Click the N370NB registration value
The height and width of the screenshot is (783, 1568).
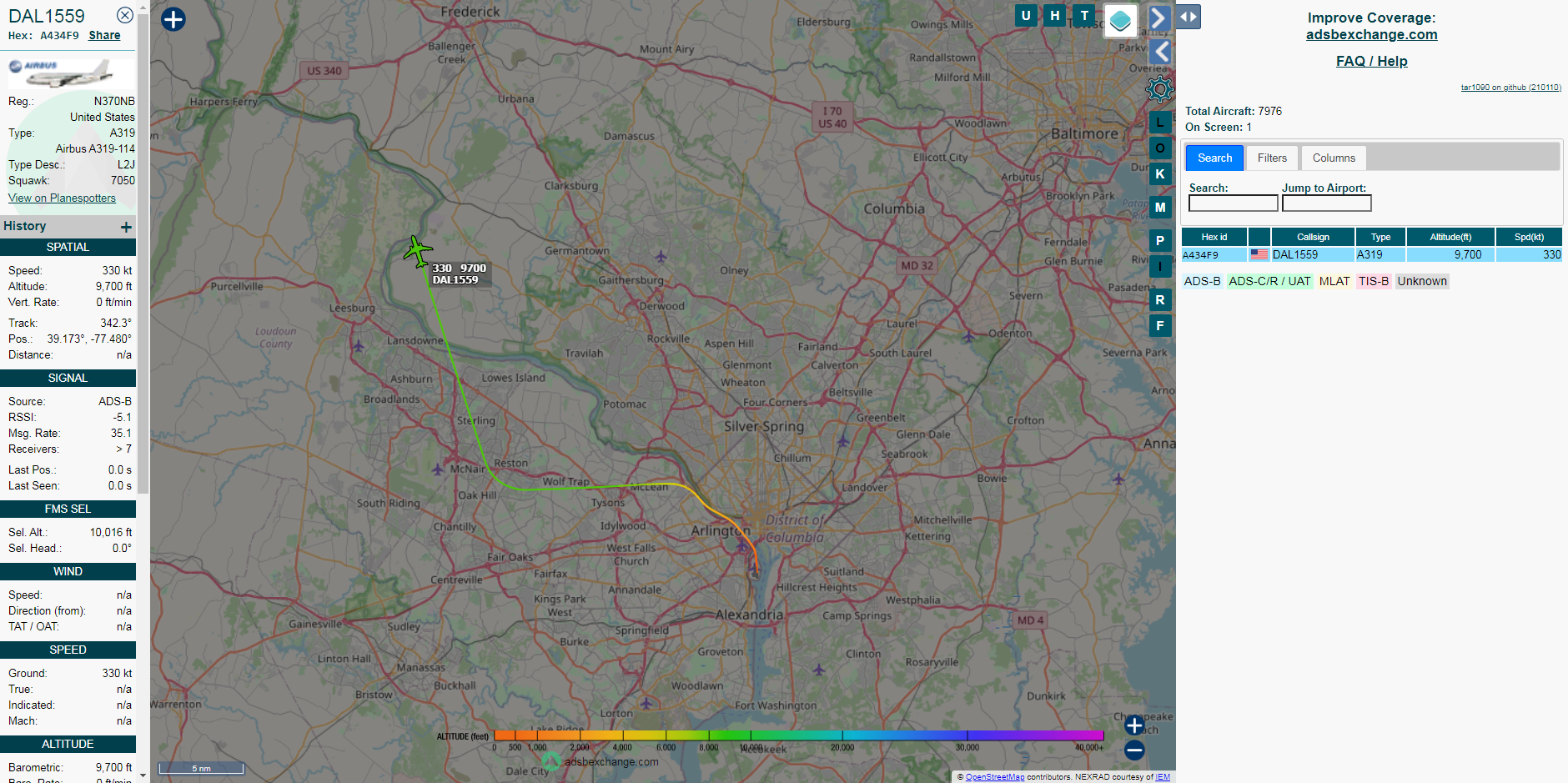pyautogui.click(x=113, y=101)
